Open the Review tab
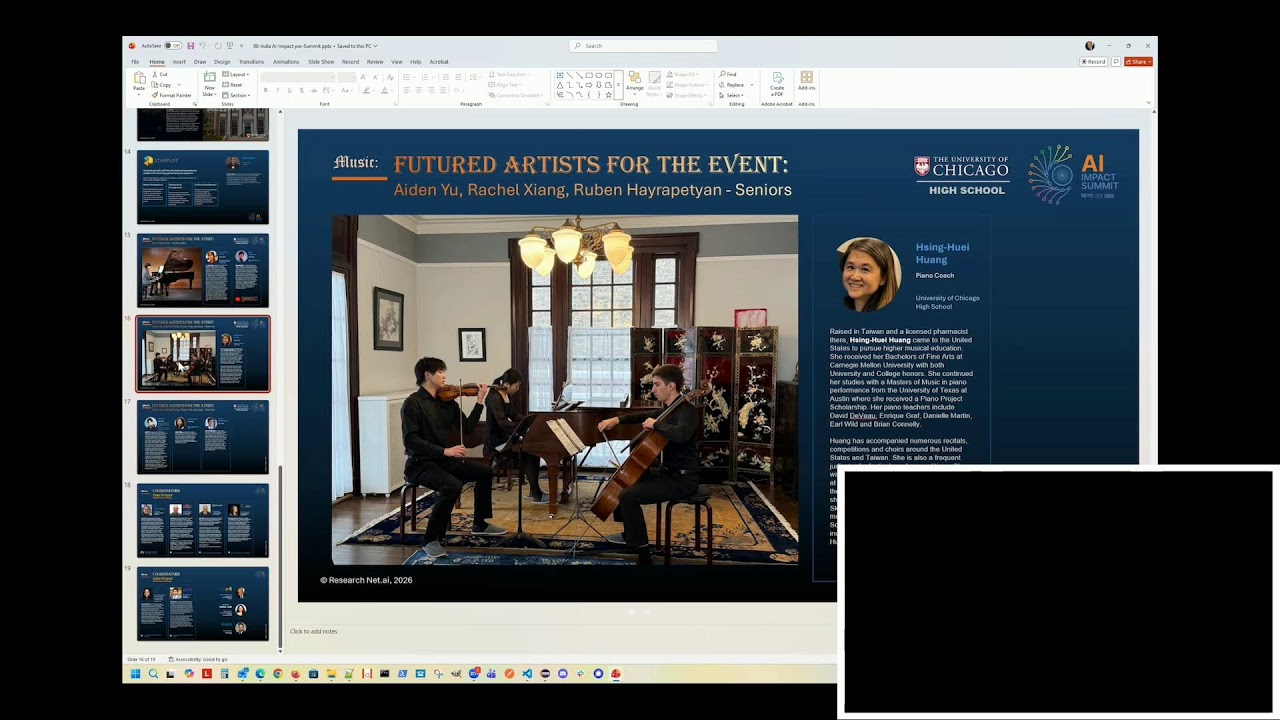1280x720 pixels. (x=375, y=62)
